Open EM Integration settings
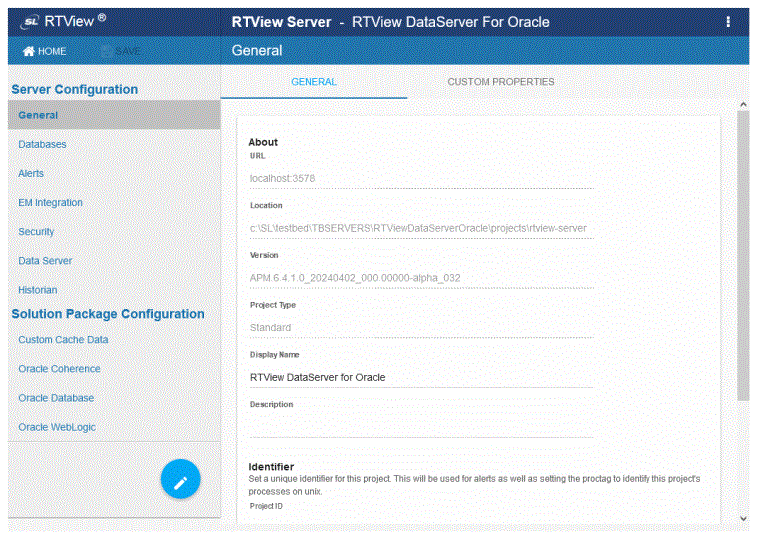758x540 pixels. click(50, 202)
